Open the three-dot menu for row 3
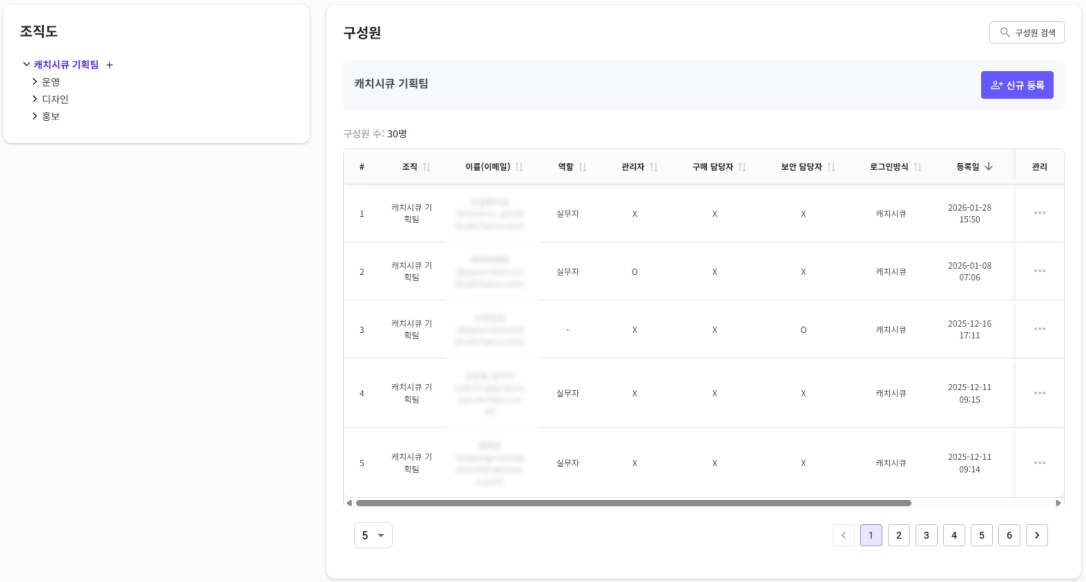The height and width of the screenshot is (582, 1086). [x=1039, y=329]
